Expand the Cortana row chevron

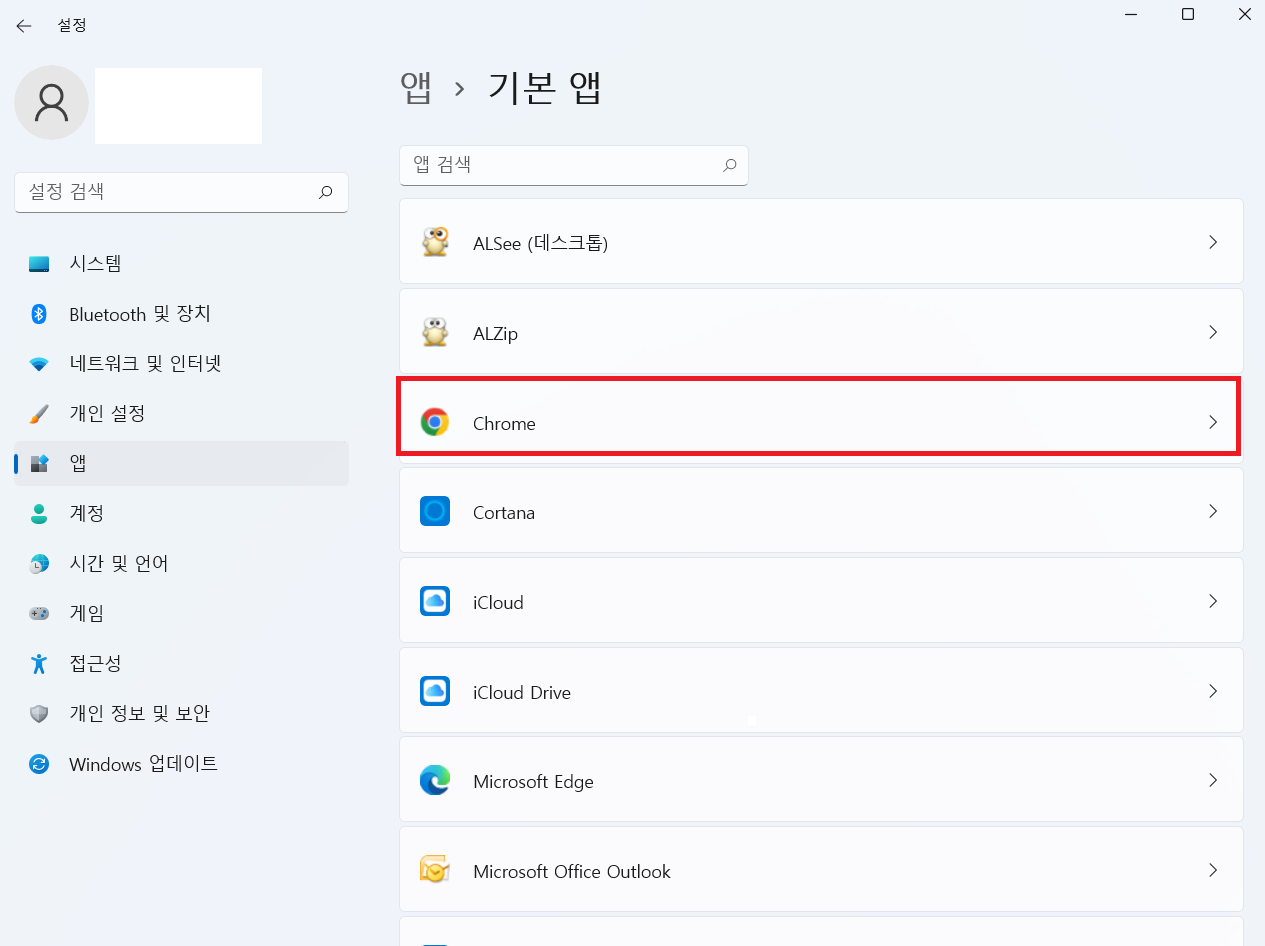coord(1213,511)
